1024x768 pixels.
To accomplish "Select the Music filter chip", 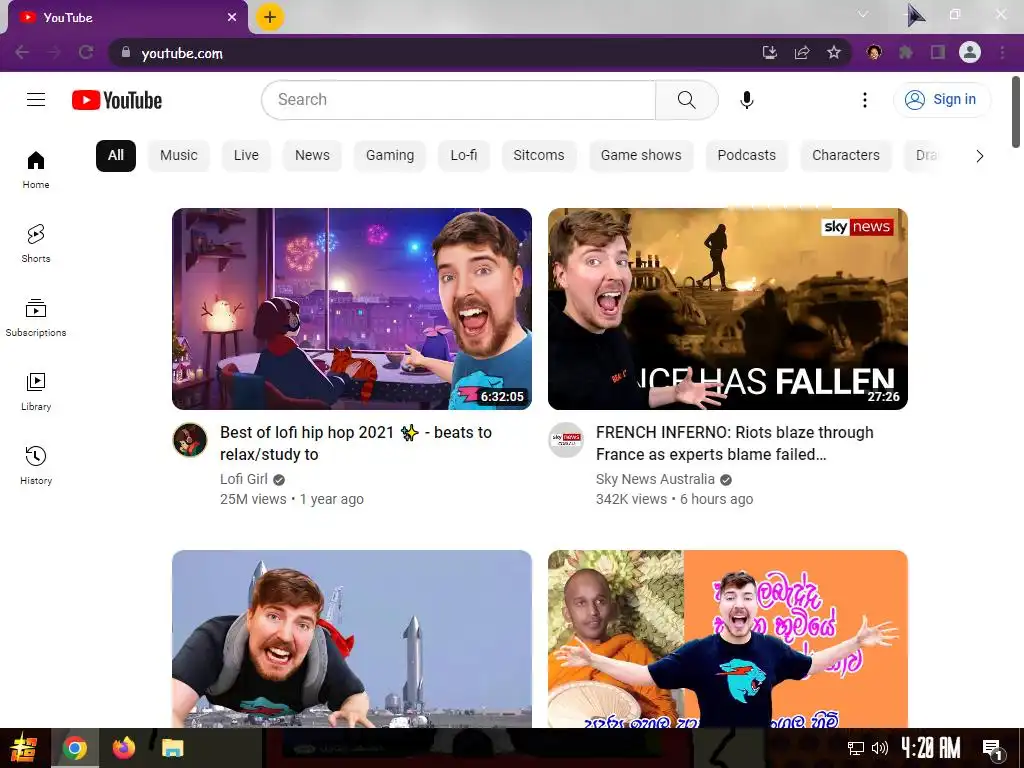I will (x=179, y=155).
